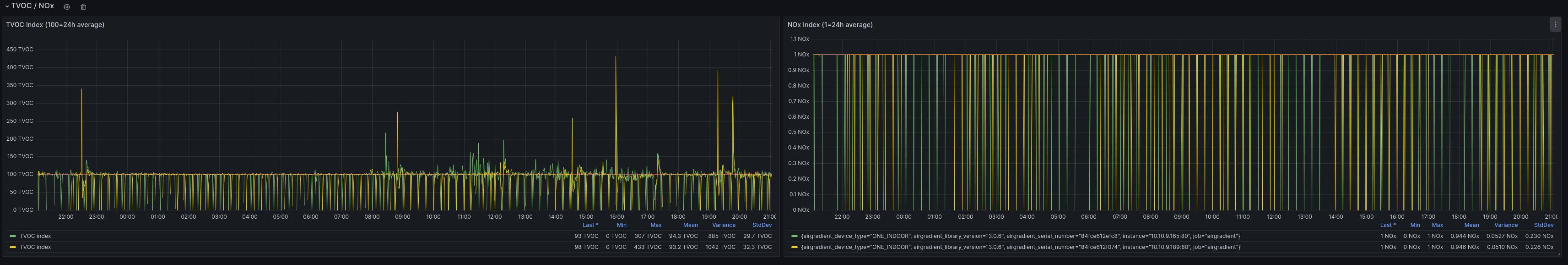Toggle the yellow TVOC index legend series

coord(35,247)
